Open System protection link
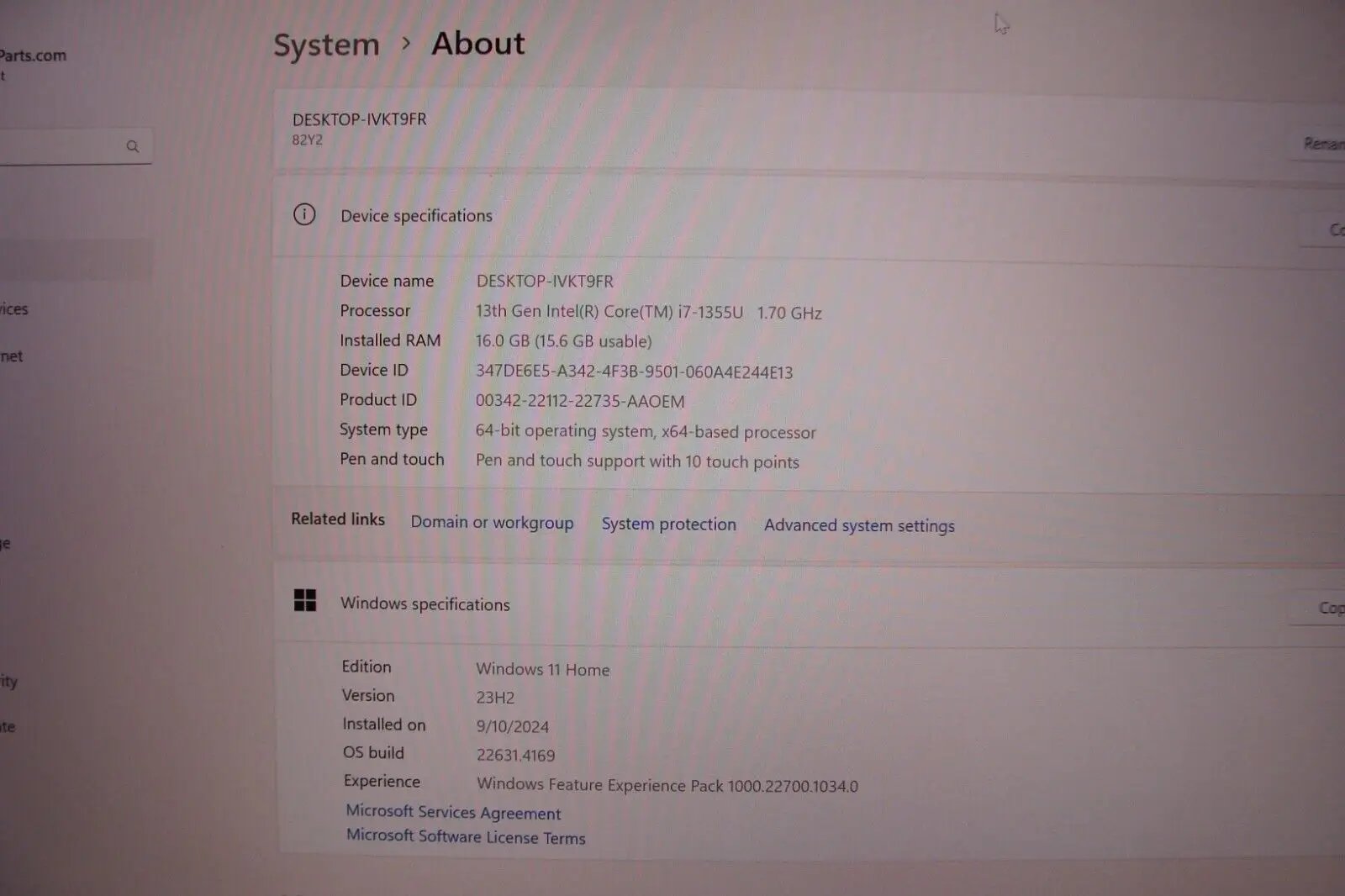 click(x=668, y=524)
